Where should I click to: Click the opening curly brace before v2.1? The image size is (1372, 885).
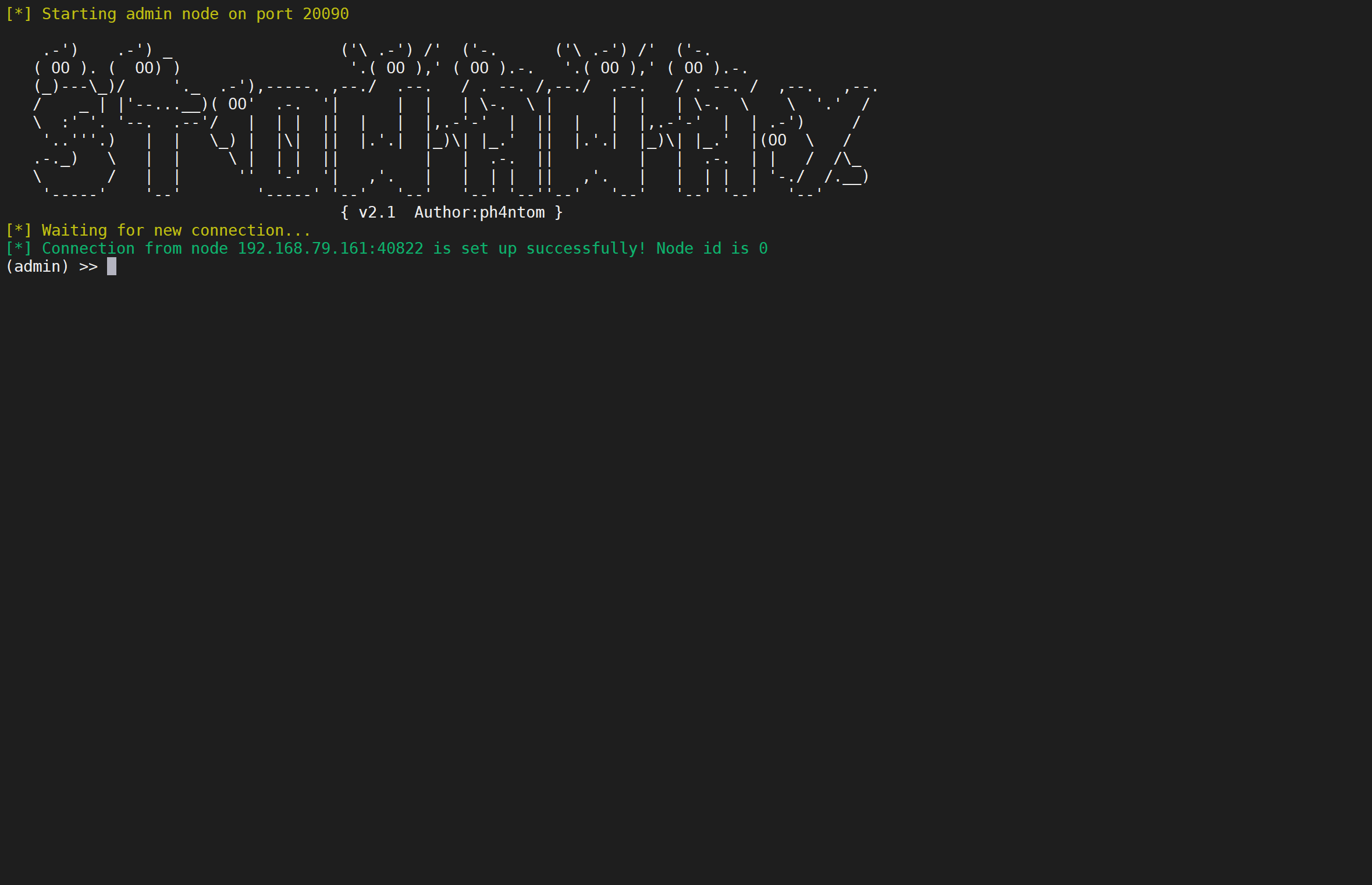click(x=344, y=212)
